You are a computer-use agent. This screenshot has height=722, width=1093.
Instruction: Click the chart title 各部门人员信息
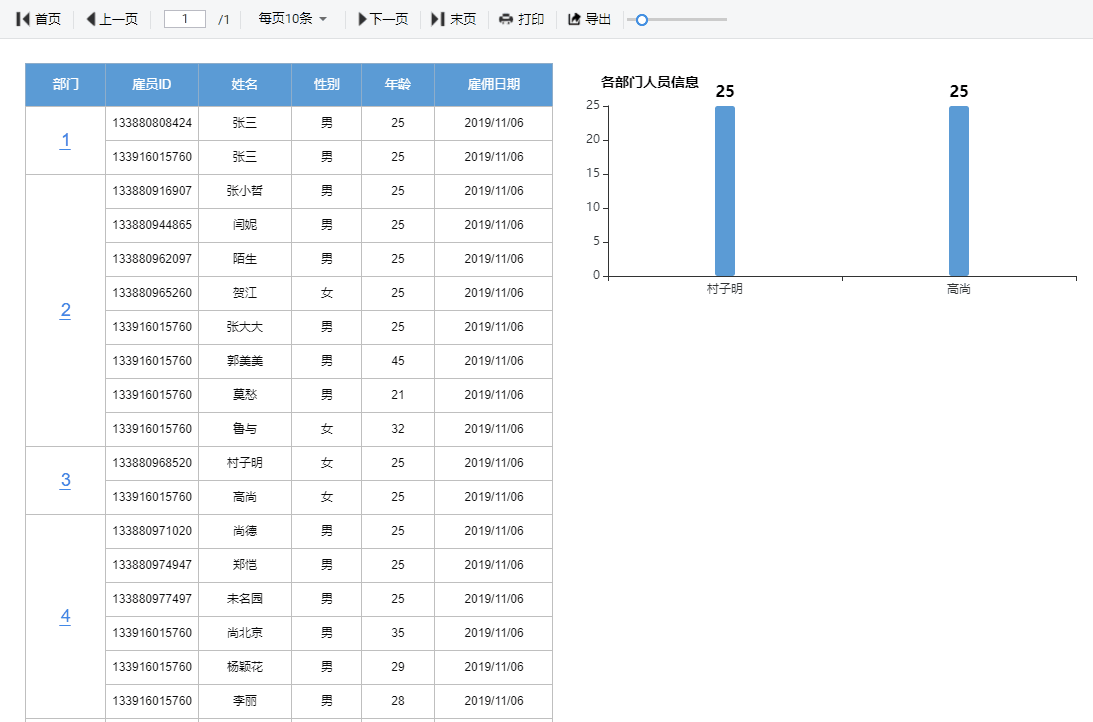point(650,82)
